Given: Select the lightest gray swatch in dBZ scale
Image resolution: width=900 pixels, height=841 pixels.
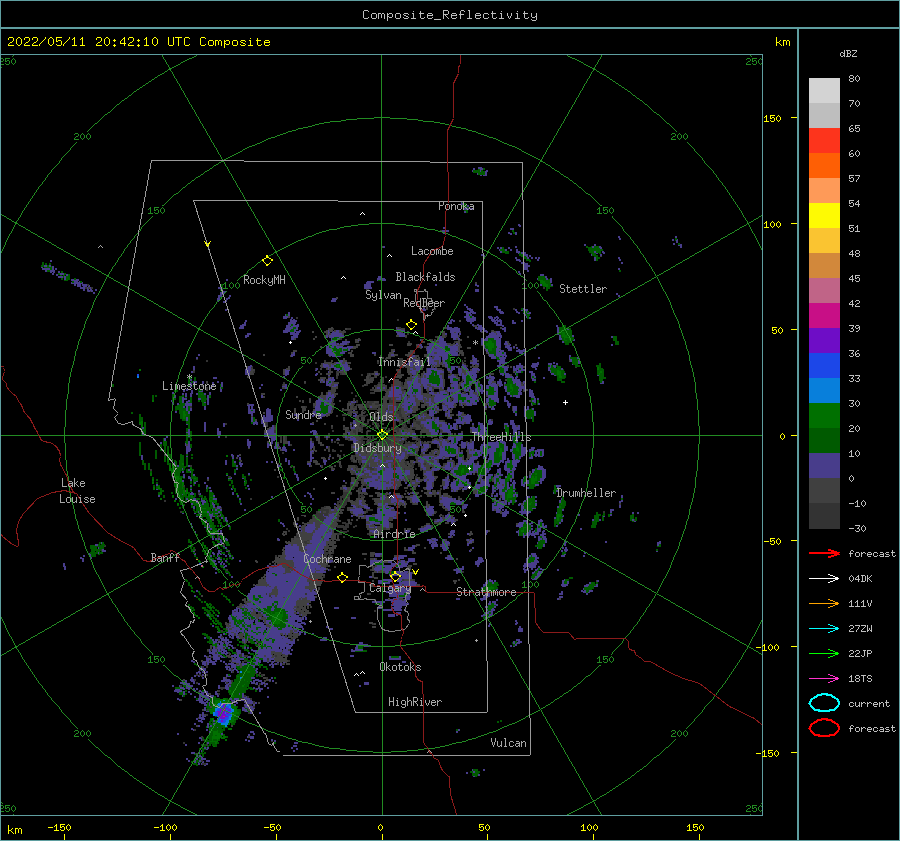Looking at the screenshot, I should coord(824,91).
